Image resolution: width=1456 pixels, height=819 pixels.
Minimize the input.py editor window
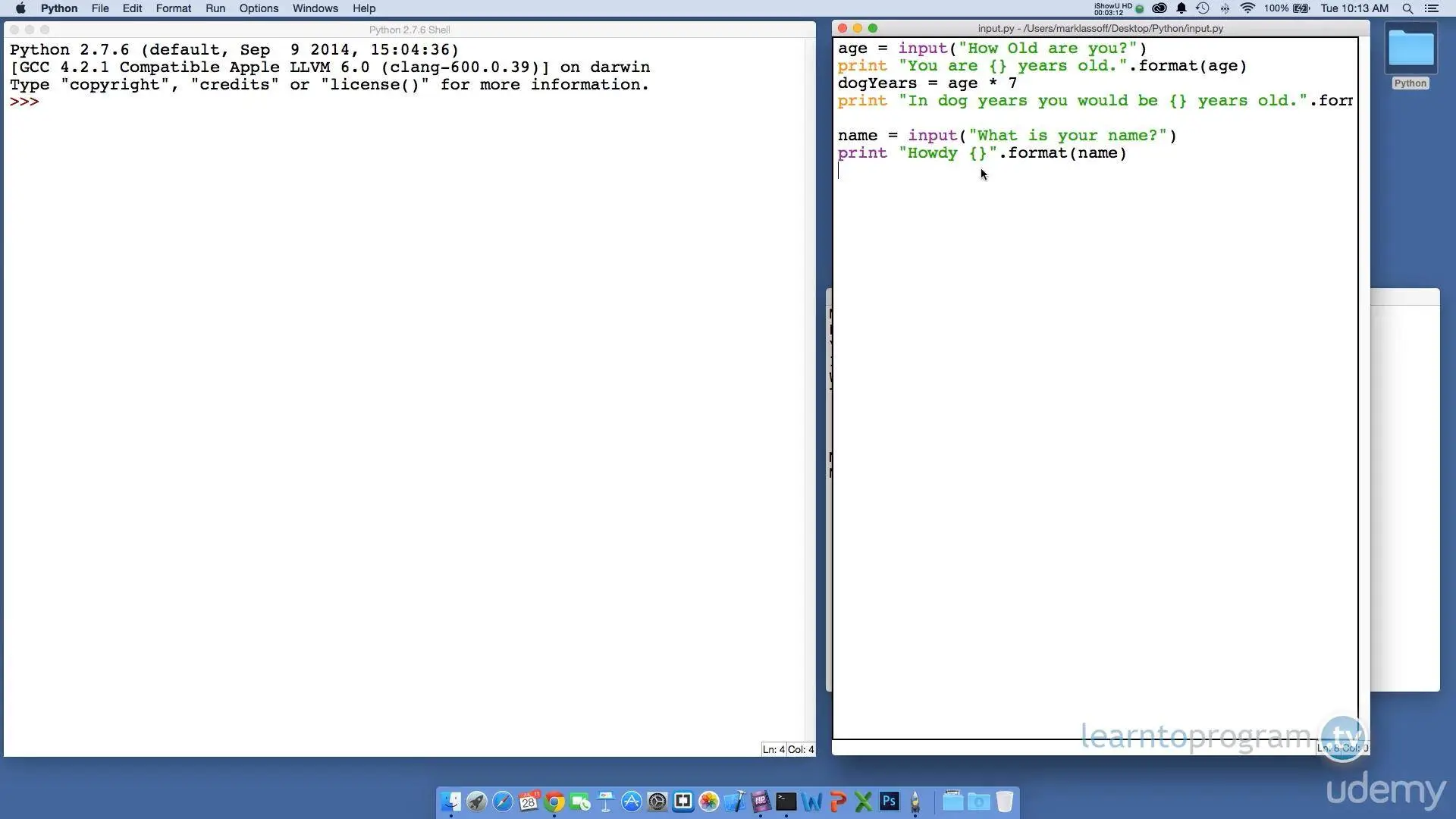pos(858,28)
